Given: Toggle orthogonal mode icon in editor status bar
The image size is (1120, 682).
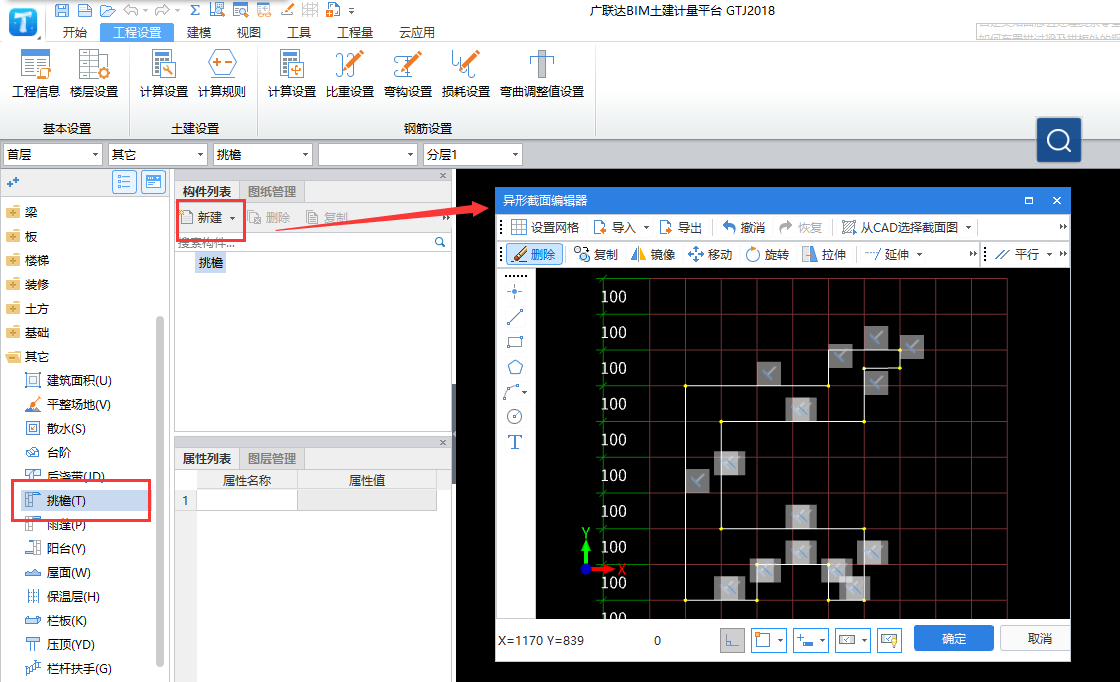Looking at the screenshot, I should tap(732, 640).
